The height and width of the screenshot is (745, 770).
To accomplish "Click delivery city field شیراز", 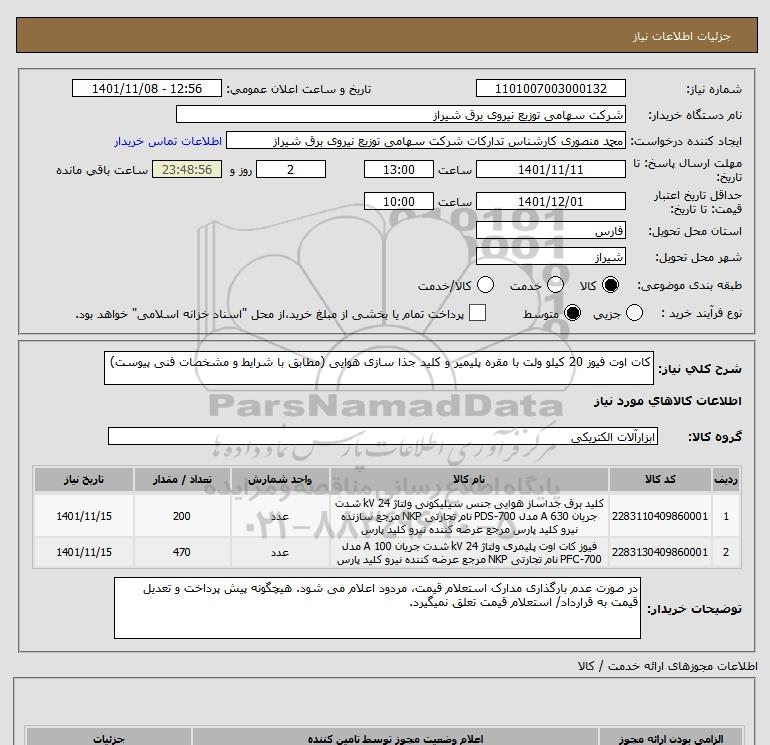I will pyautogui.click(x=550, y=256).
